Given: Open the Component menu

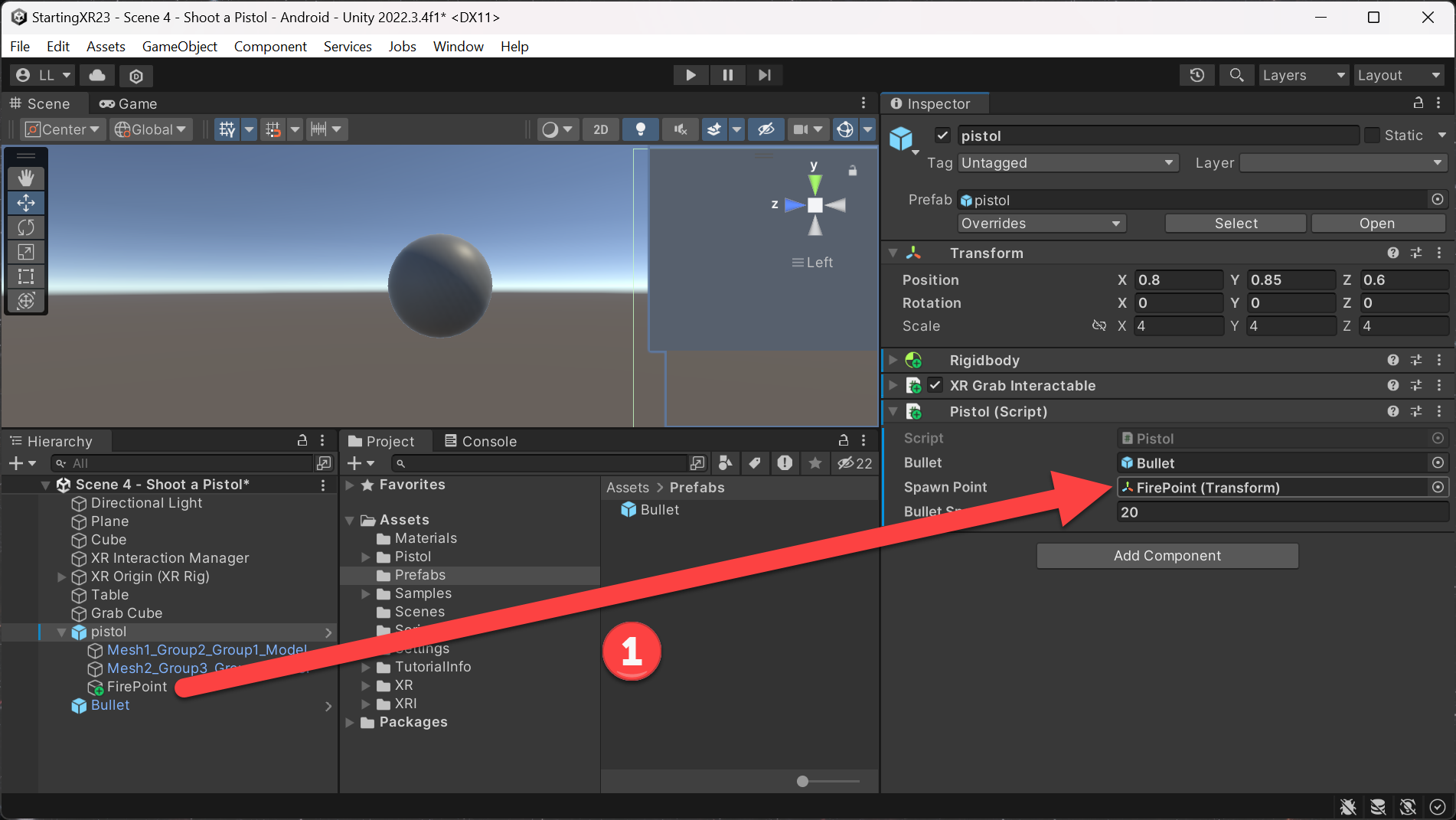Looking at the screenshot, I should tap(270, 46).
